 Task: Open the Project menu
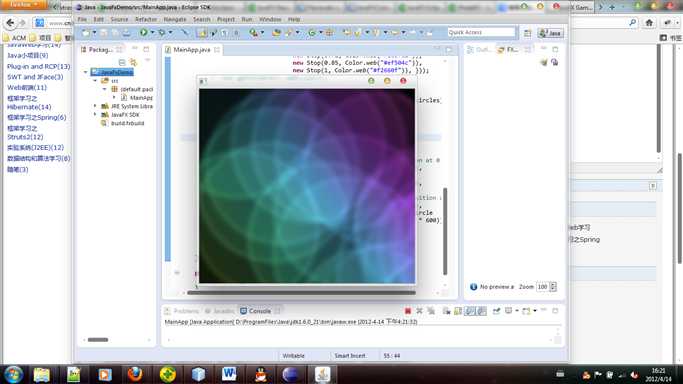pyautogui.click(x=226, y=19)
